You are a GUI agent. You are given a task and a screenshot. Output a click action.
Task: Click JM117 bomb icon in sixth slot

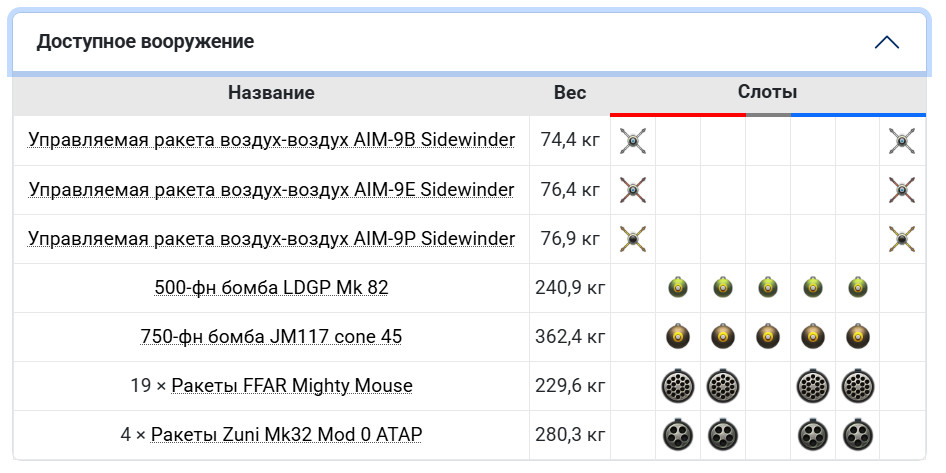pos(857,337)
